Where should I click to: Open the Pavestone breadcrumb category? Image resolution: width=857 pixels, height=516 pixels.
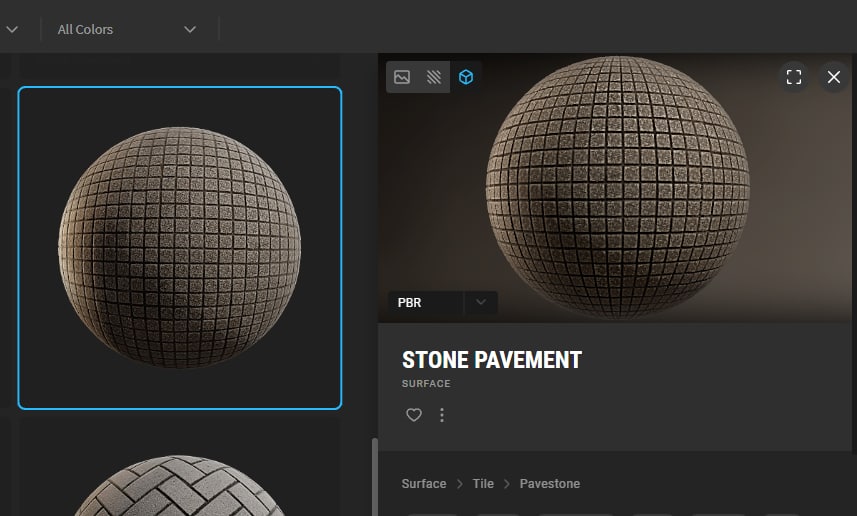(549, 484)
